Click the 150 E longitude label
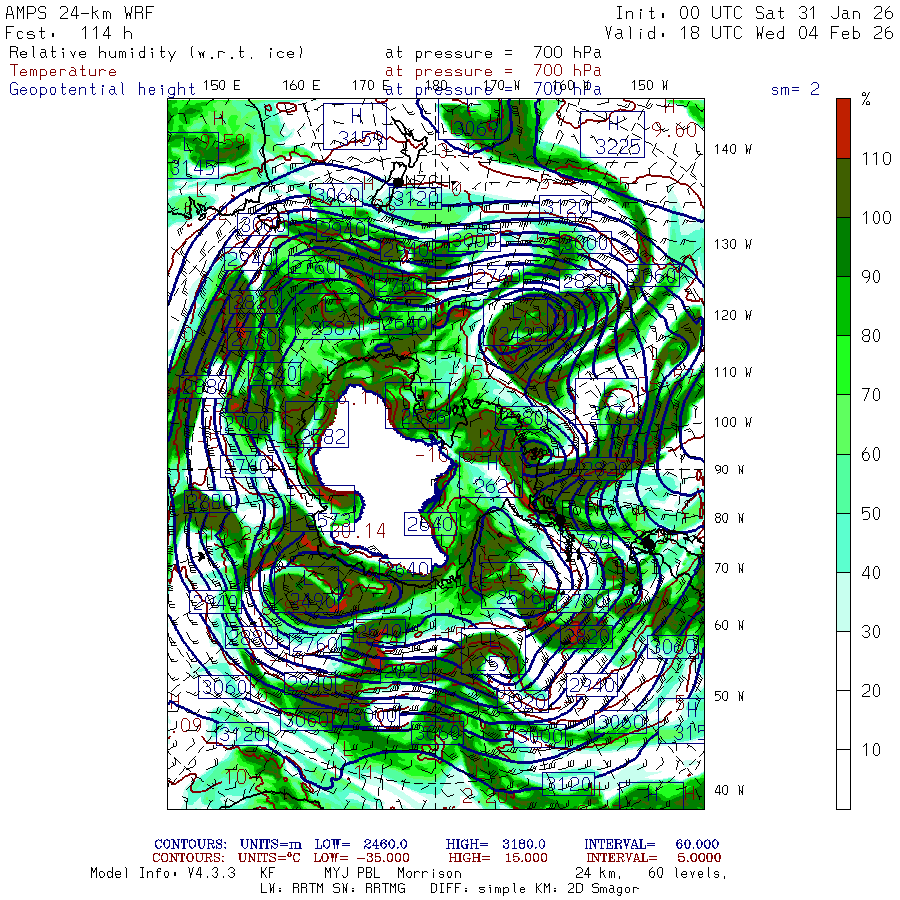900x900 pixels. pyautogui.click(x=222, y=86)
